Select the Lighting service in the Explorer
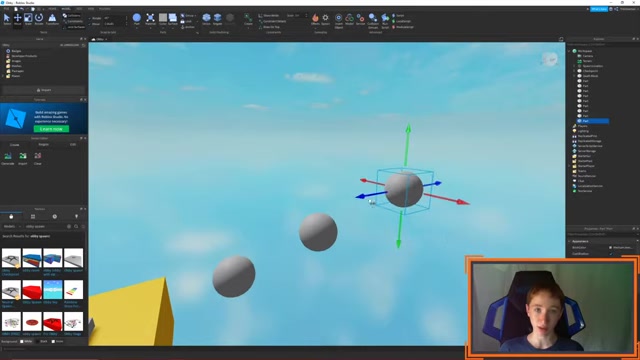The height and width of the screenshot is (360, 640). pos(581,131)
